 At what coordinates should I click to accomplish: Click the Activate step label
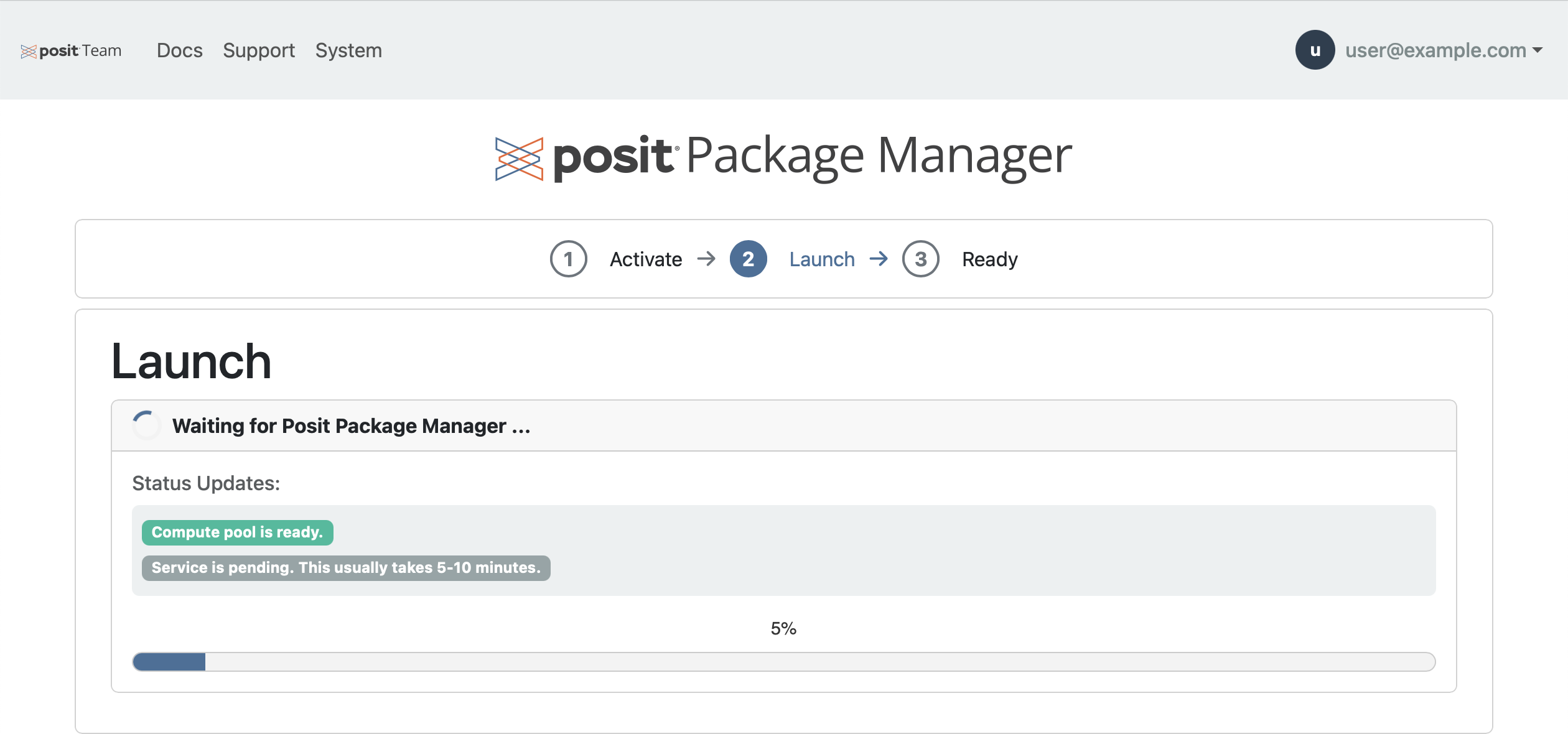646,259
